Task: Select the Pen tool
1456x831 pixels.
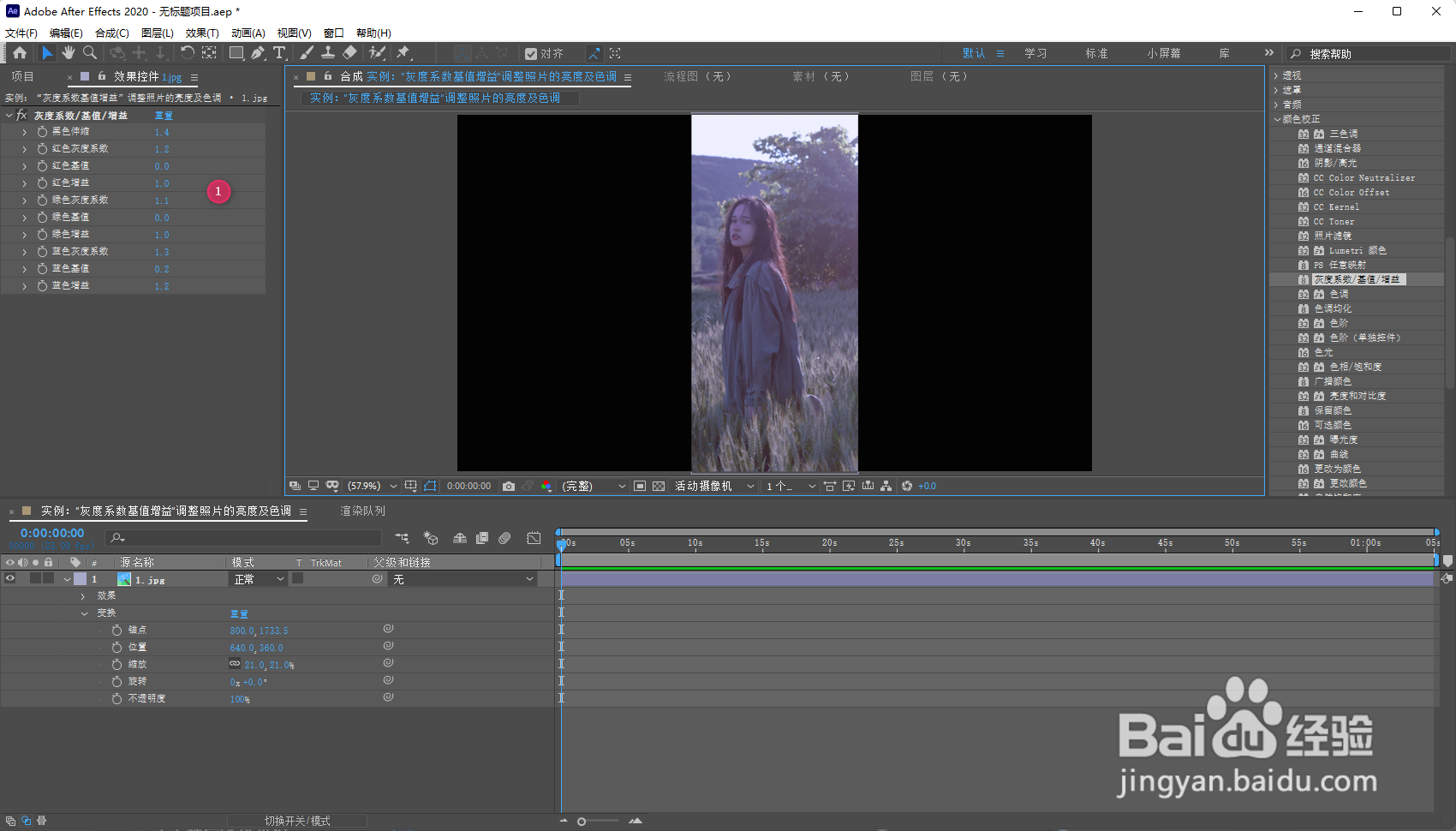Action: click(258, 53)
